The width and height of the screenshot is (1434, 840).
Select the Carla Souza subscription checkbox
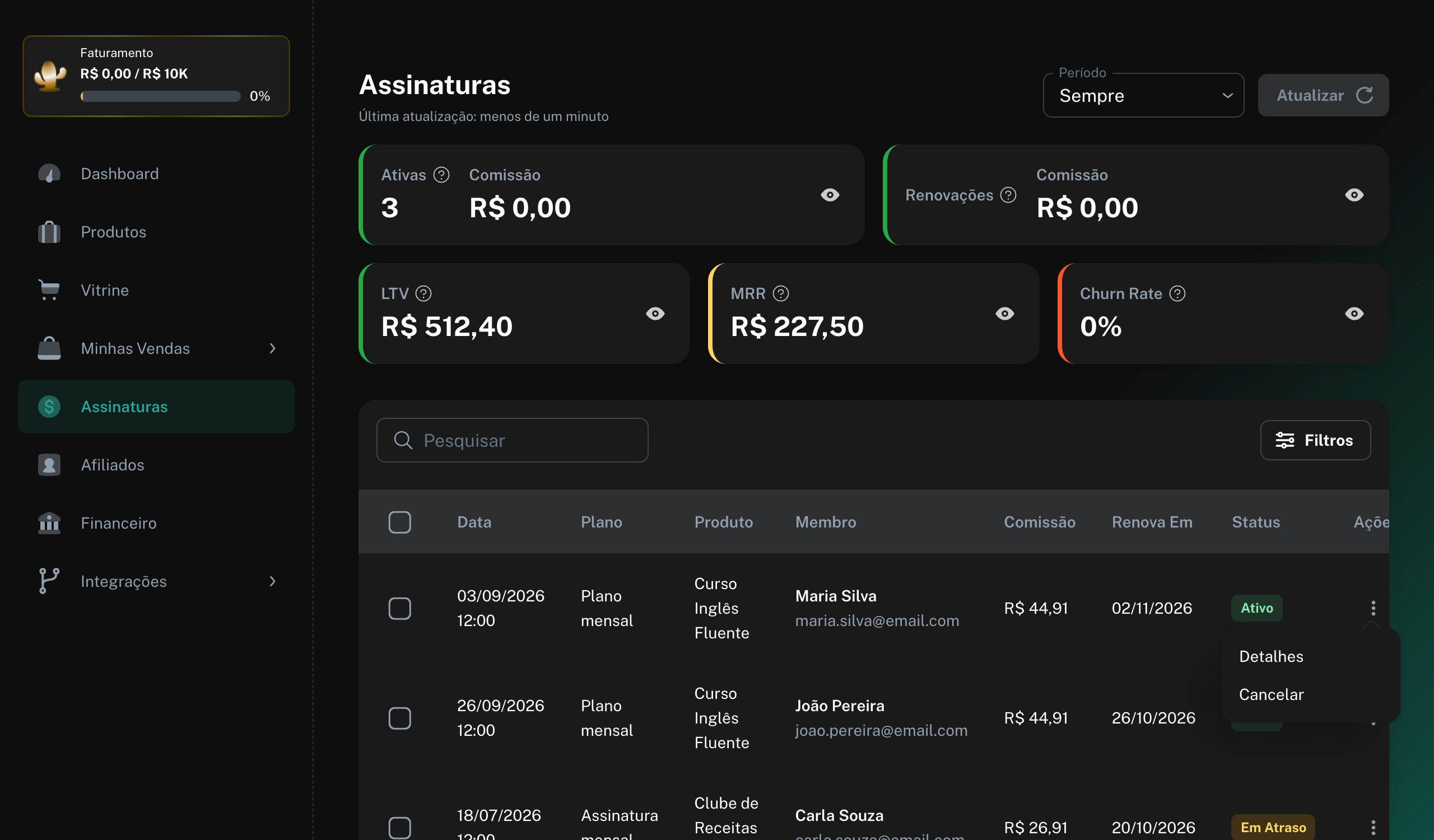pyautogui.click(x=399, y=828)
